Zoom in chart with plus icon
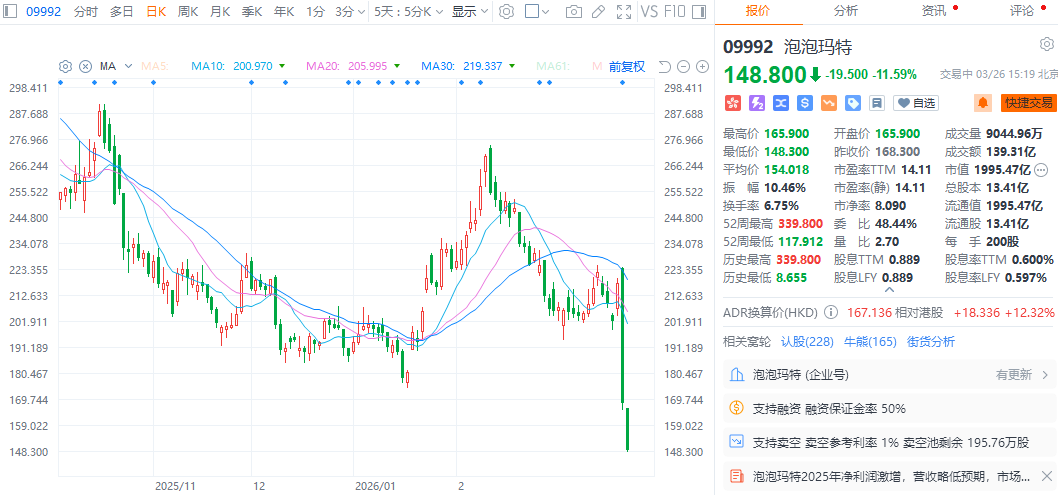The width and height of the screenshot is (1058, 495). [702, 66]
